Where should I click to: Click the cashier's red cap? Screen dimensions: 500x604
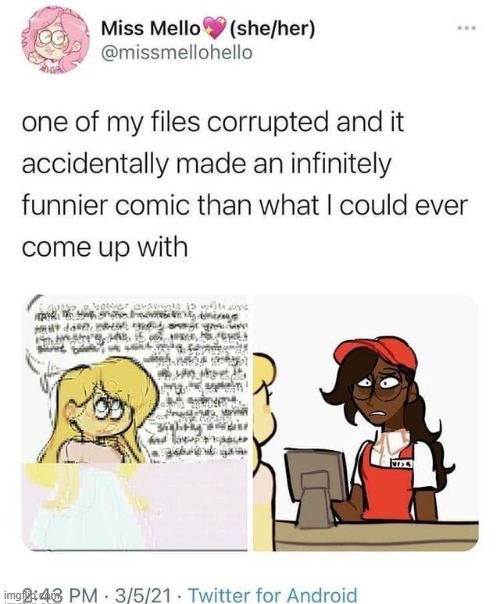376,351
